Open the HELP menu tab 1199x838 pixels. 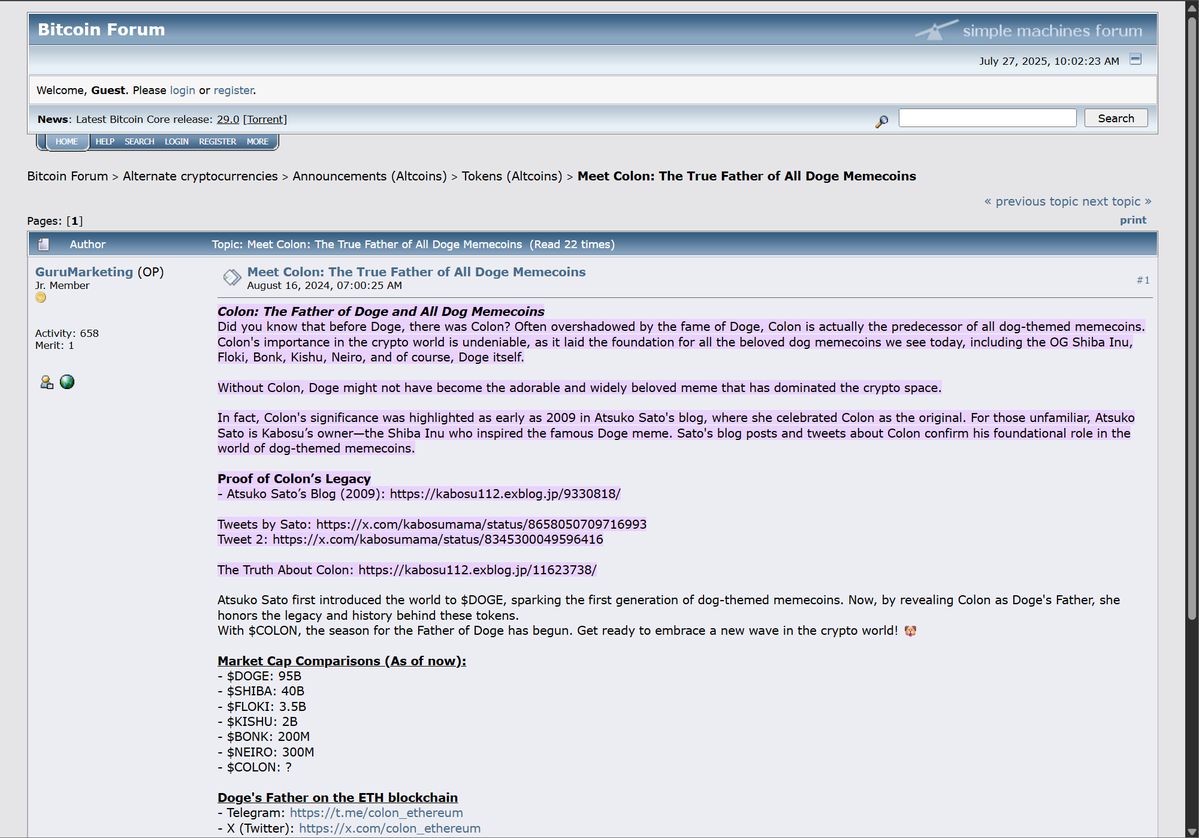pyautogui.click(x=105, y=141)
